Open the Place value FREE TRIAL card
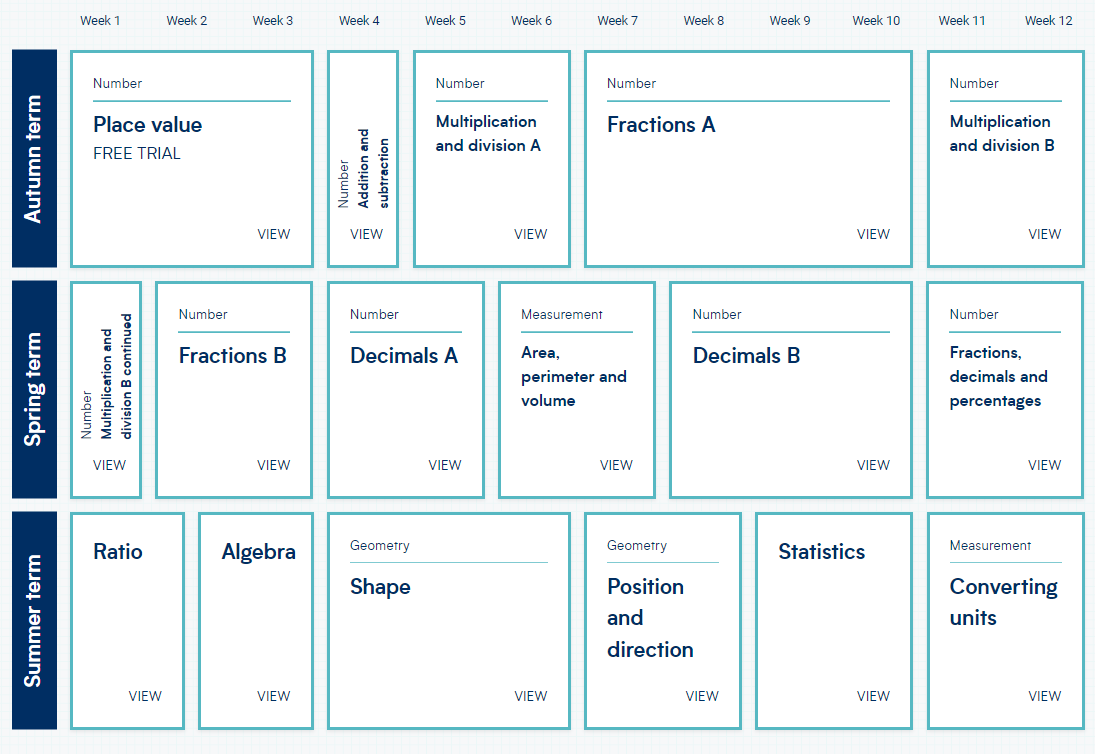This screenshot has width=1095, height=754. 191,158
